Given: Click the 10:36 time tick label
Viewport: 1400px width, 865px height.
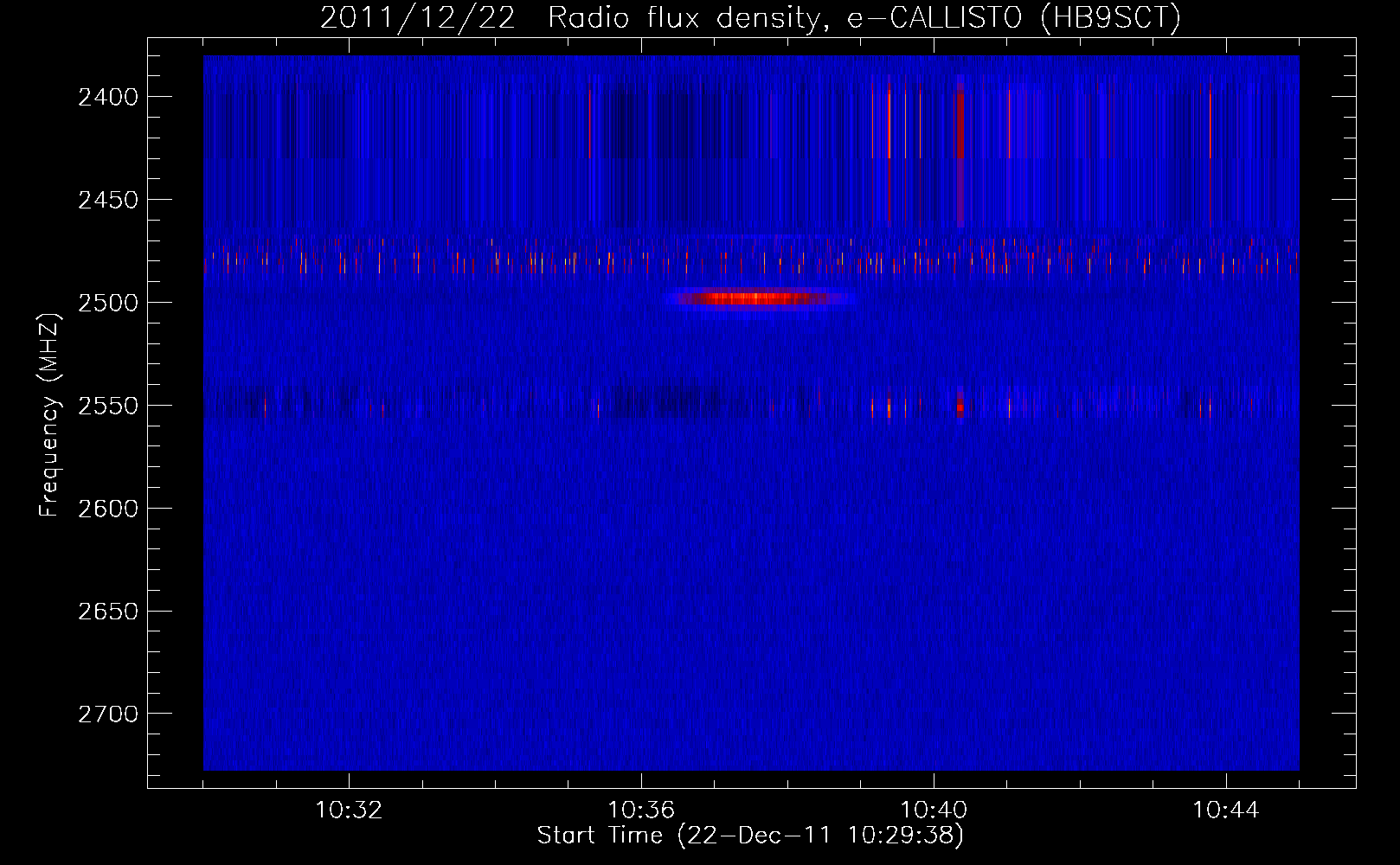Looking at the screenshot, I should (641, 810).
